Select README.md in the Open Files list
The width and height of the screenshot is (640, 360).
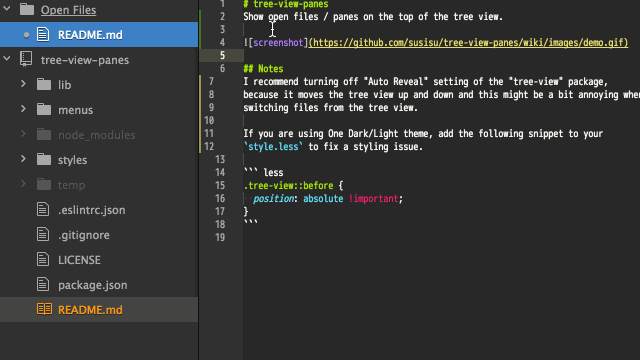(99, 35)
